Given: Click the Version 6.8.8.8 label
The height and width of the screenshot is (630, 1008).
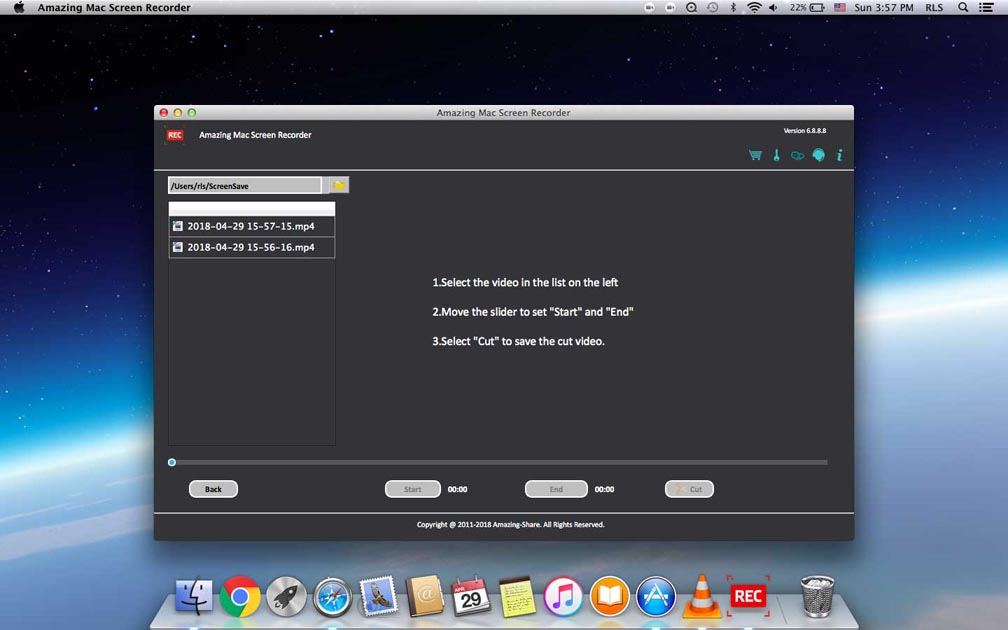Looking at the screenshot, I should click(805, 130).
